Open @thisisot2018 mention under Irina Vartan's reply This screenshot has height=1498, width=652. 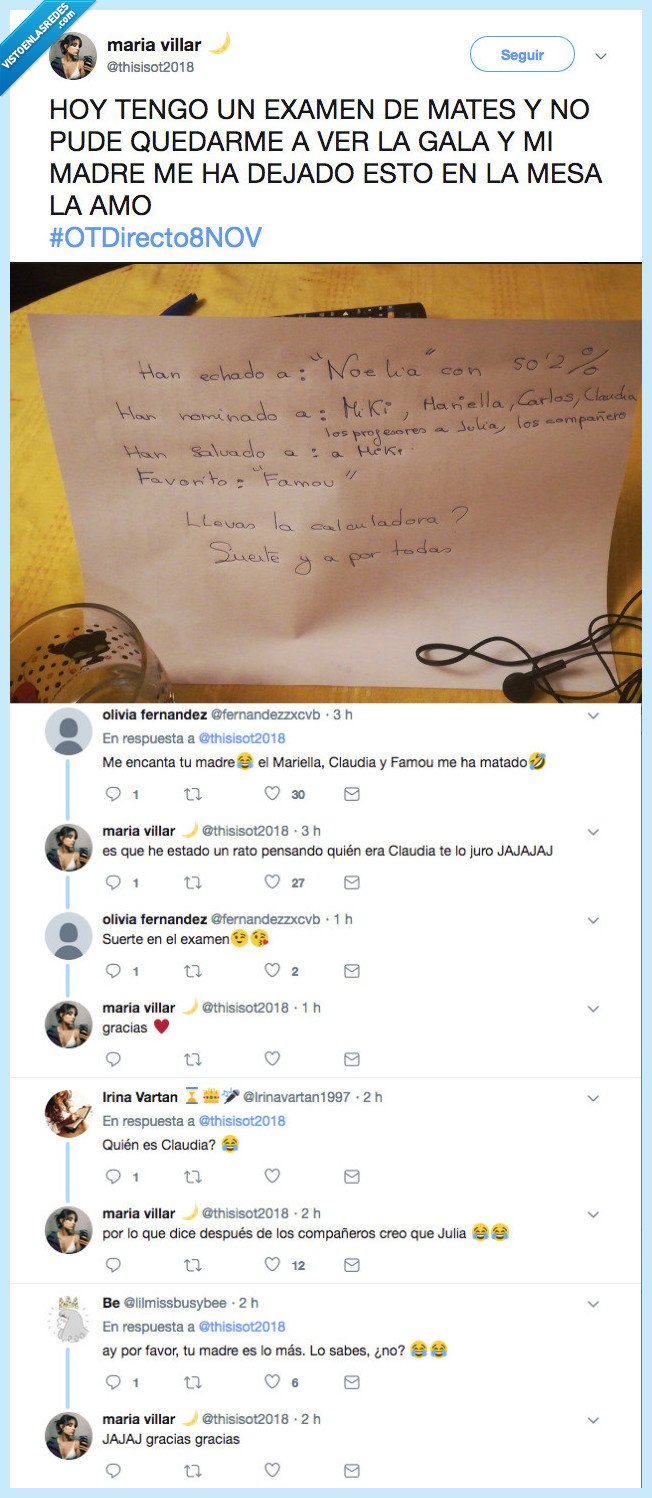[242, 1121]
